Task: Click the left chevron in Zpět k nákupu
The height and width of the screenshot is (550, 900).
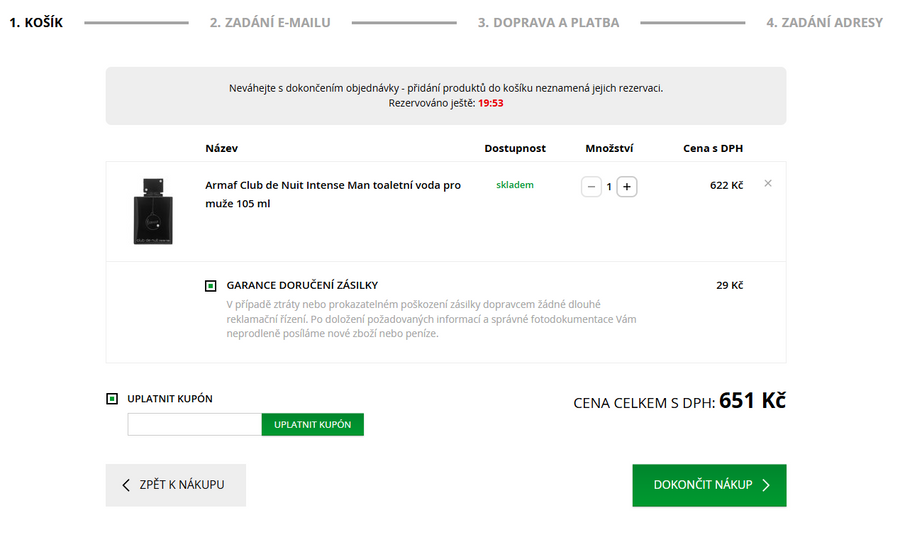Action: point(126,485)
